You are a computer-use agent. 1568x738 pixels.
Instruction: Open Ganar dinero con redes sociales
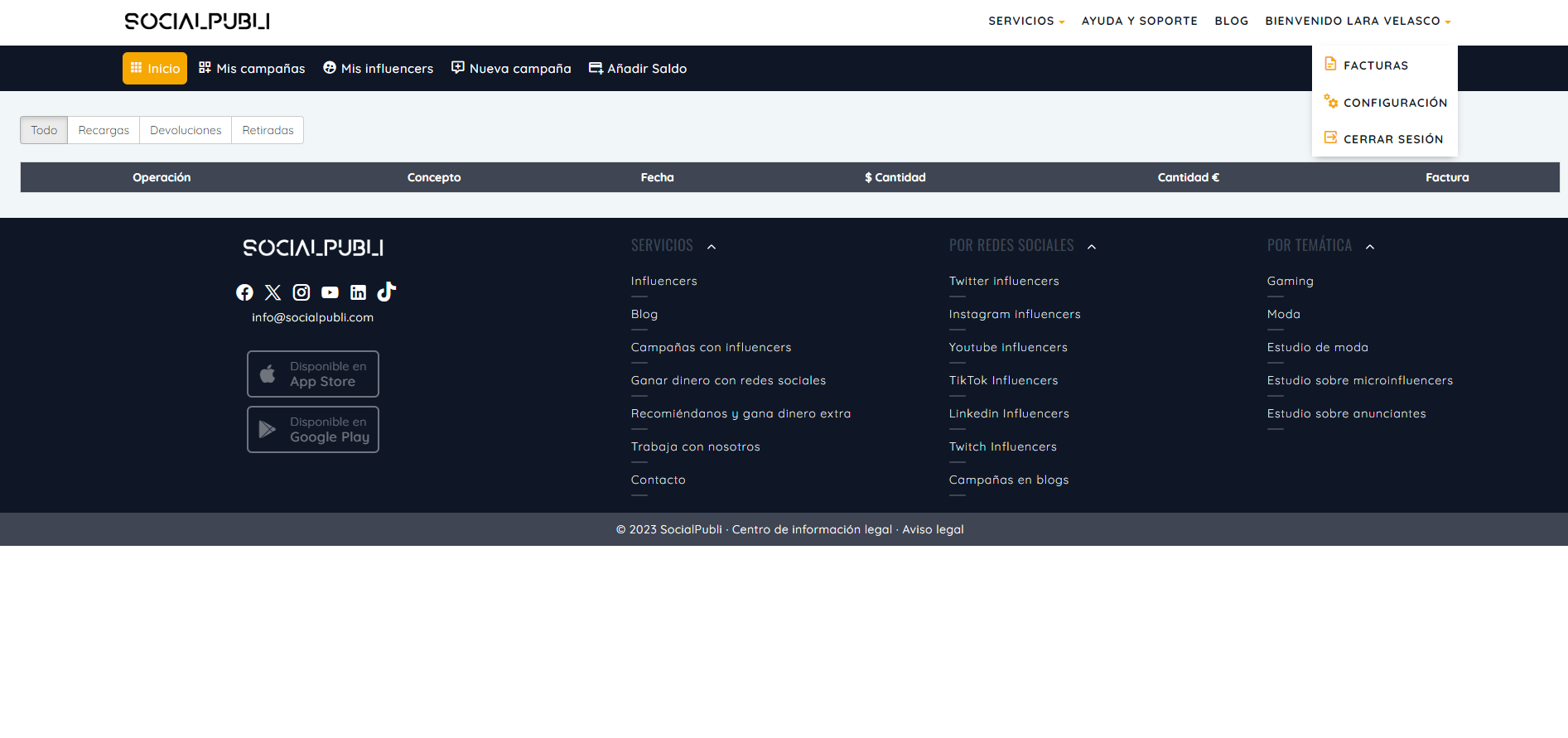point(728,380)
